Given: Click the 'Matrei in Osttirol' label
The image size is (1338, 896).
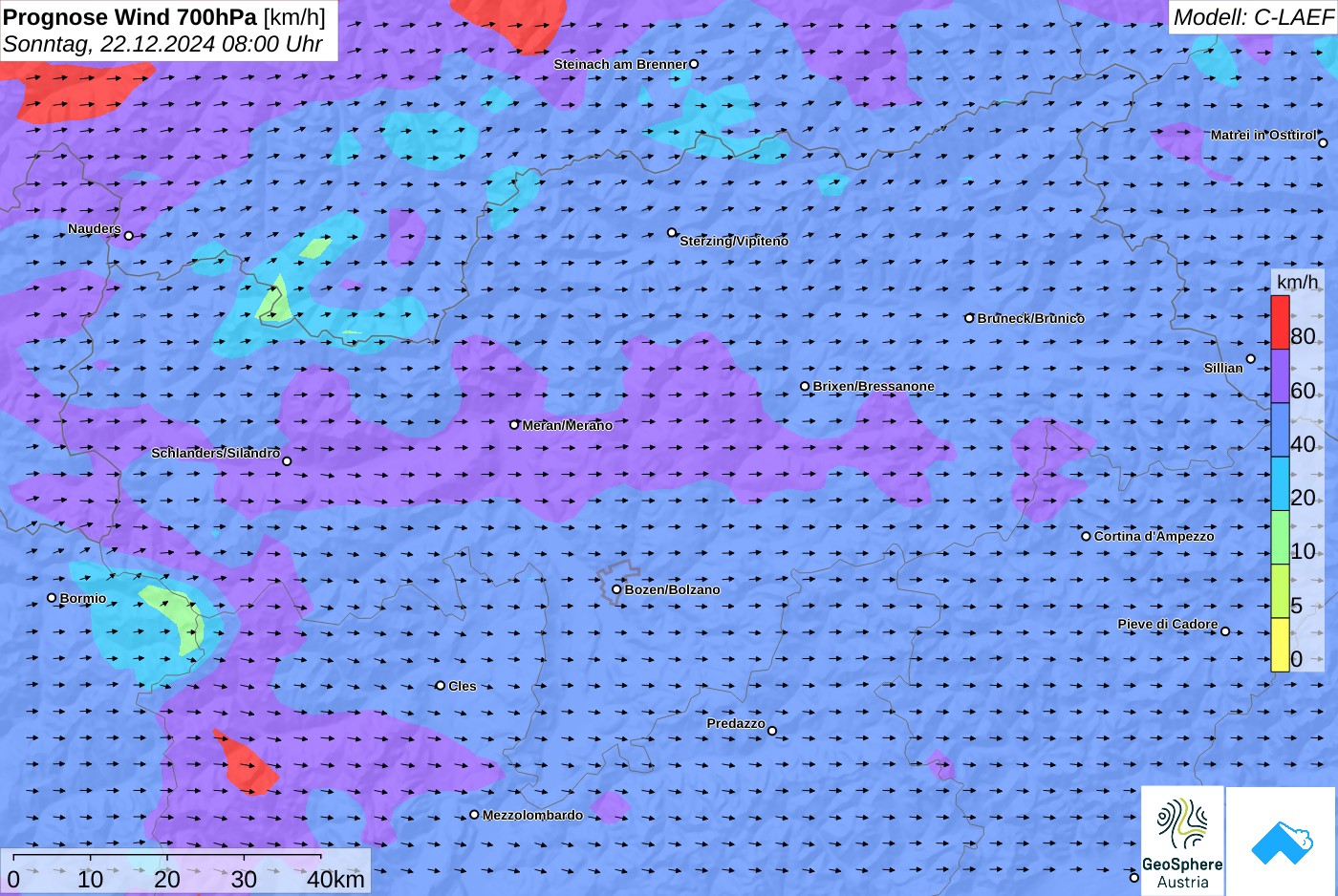Looking at the screenshot, I should coord(1263,135).
